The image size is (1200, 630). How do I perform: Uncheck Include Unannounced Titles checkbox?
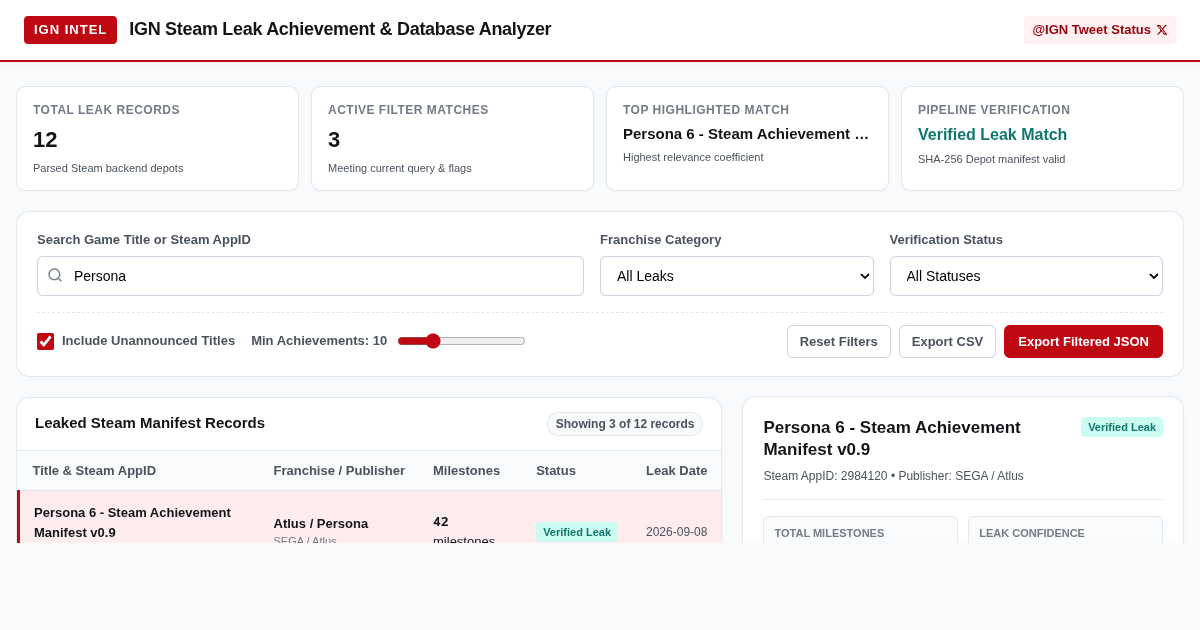[46, 341]
